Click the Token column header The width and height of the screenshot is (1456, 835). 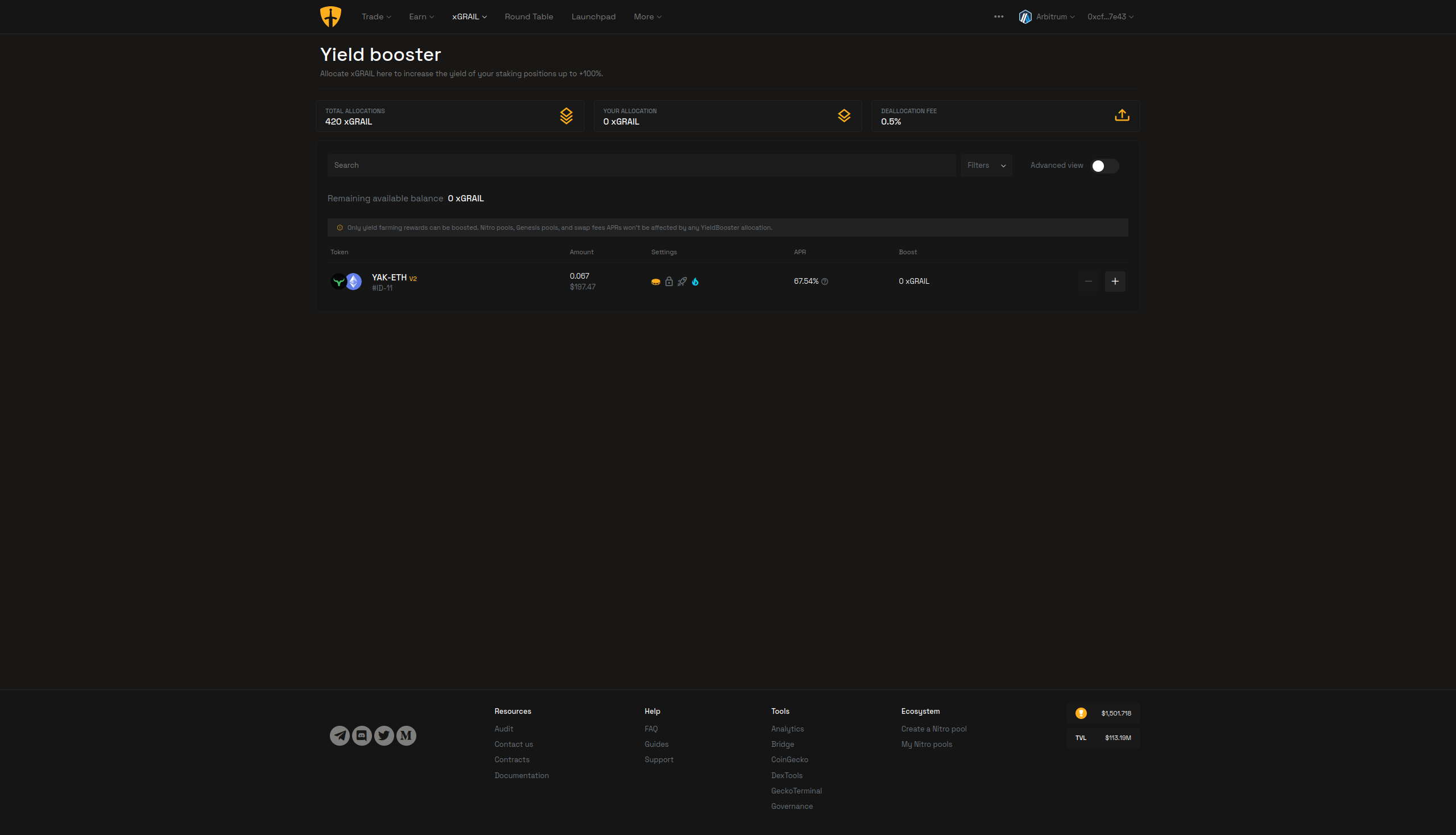pyautogui.click(x=339, y=253)
